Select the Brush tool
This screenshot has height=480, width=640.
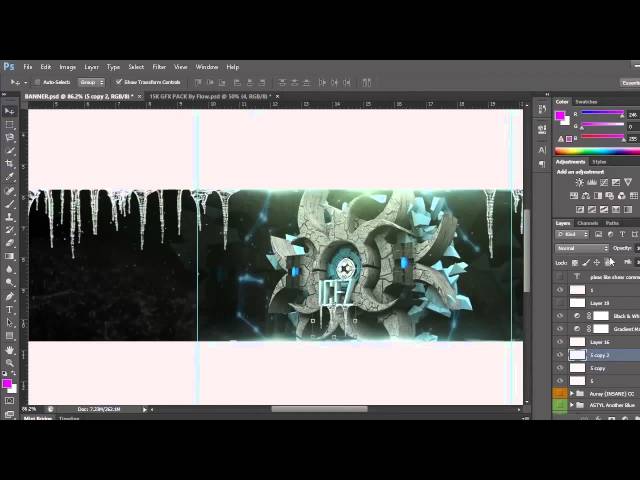coord(9,204)
